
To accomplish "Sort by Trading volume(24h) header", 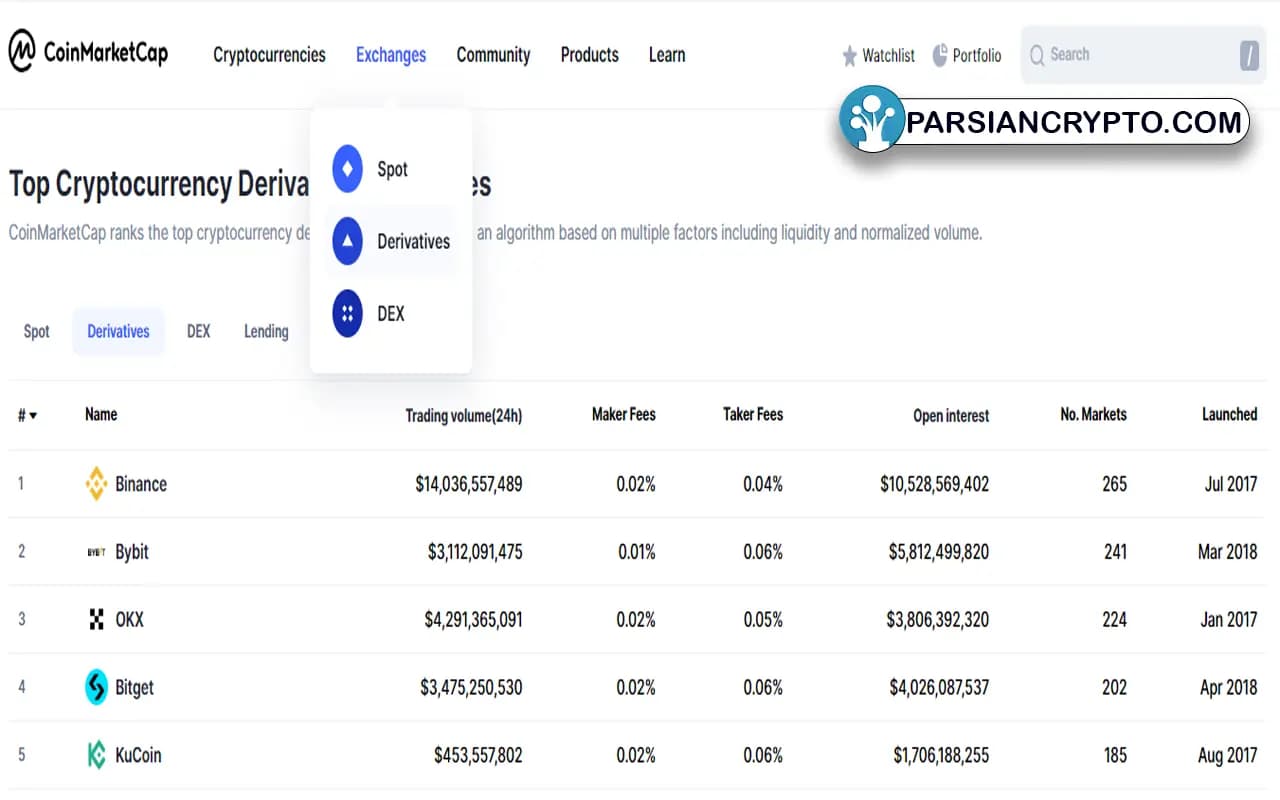I will point(464,415).
